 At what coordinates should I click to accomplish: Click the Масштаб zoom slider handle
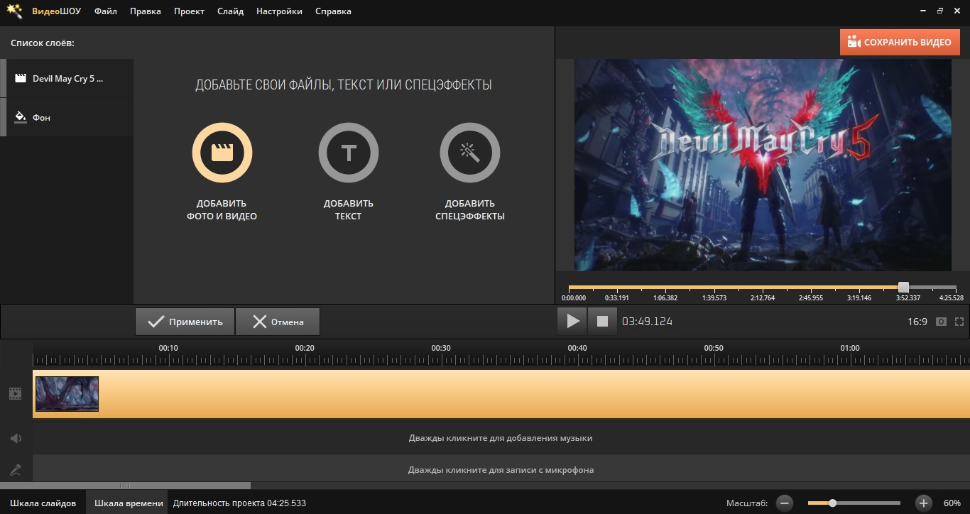(x=833, y=503)
